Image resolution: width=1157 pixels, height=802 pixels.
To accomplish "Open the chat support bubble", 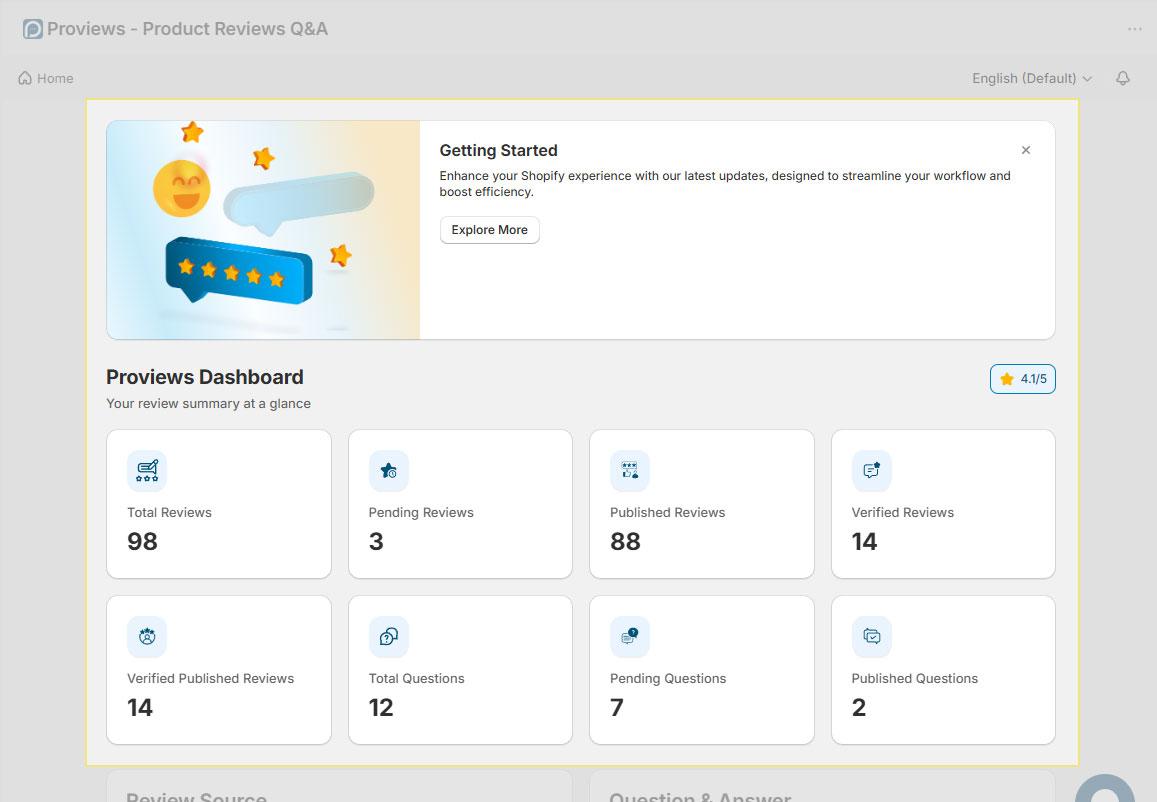I will pyautogui.click(x=1105, y=788).
